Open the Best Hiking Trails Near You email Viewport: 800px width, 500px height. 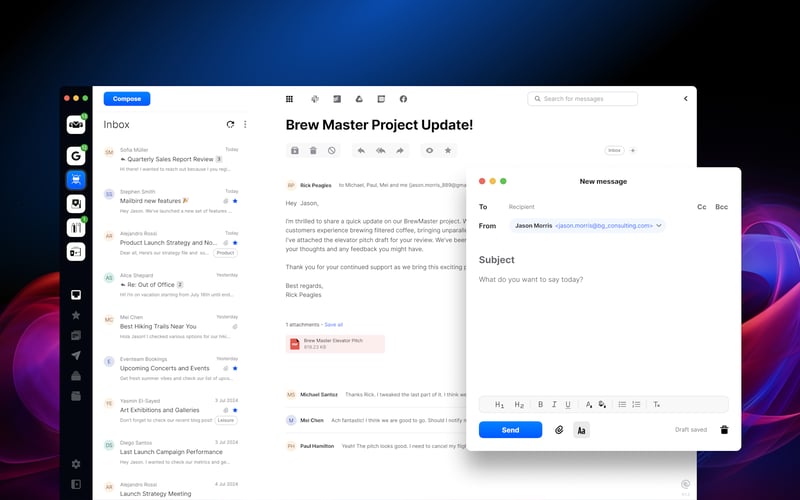[x=171, y=327]
